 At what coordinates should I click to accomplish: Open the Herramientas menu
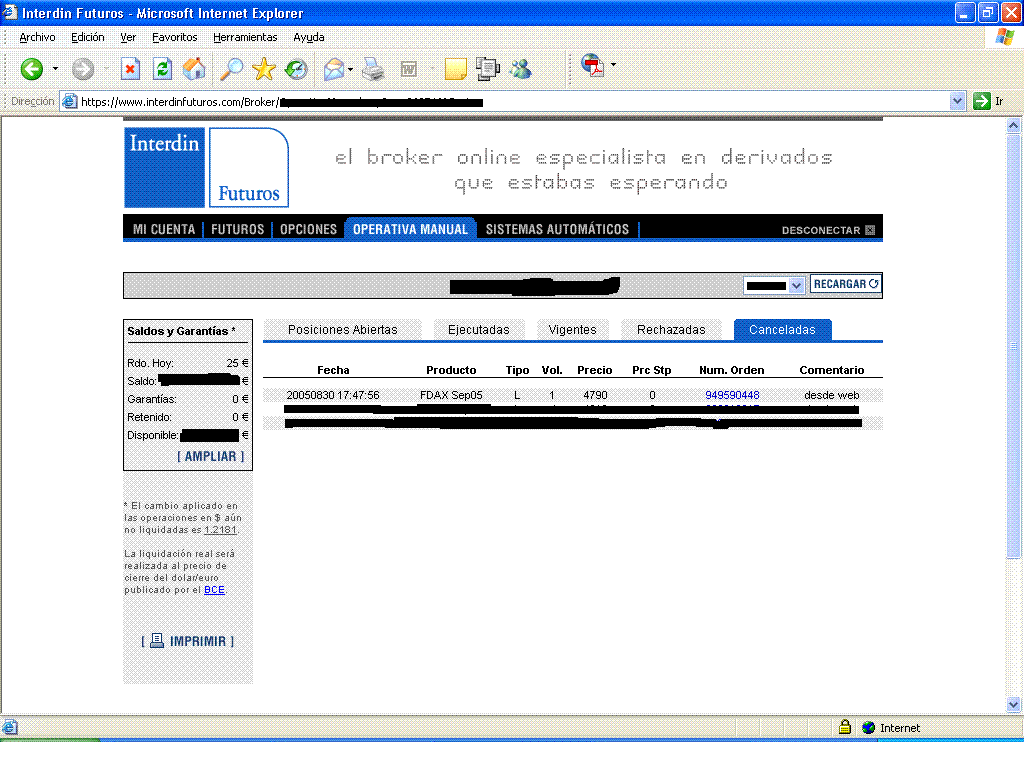tap(245, 37)
